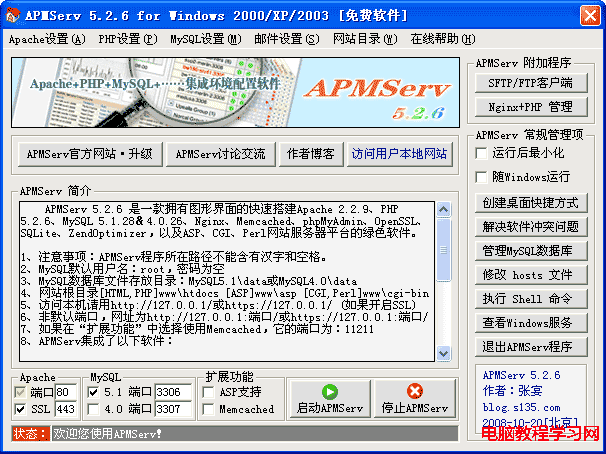
Task: Click 创建桌面快捷方式 button
Action: click(x=531, y=203)
